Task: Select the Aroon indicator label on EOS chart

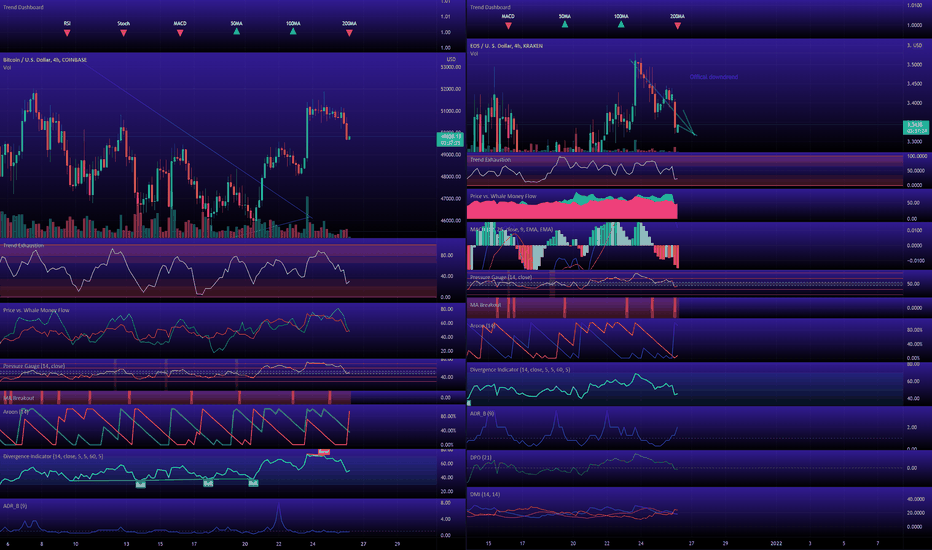Action: coord(482,326)
